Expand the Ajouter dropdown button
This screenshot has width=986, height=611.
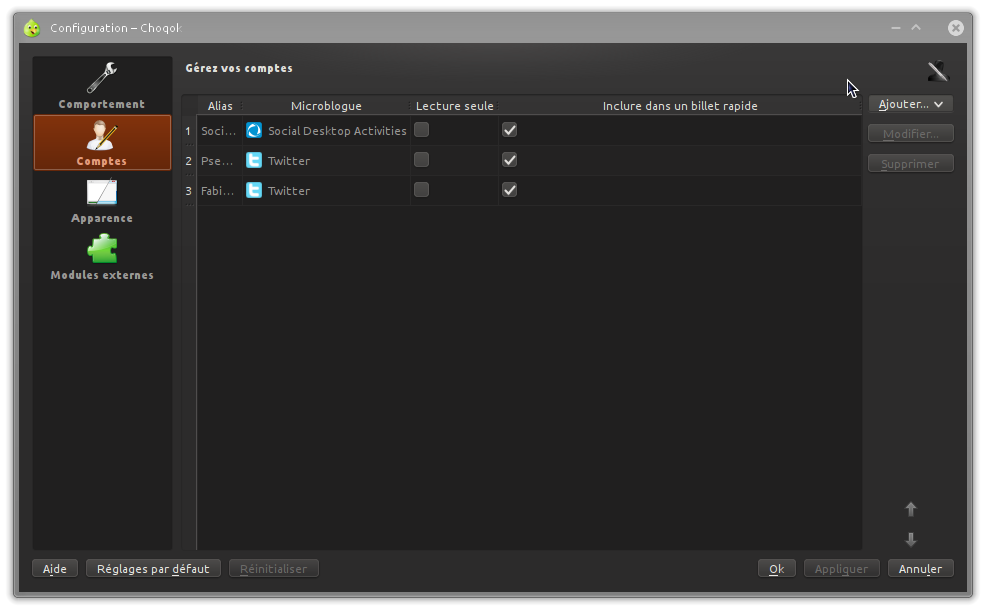[x=910, y=104]
